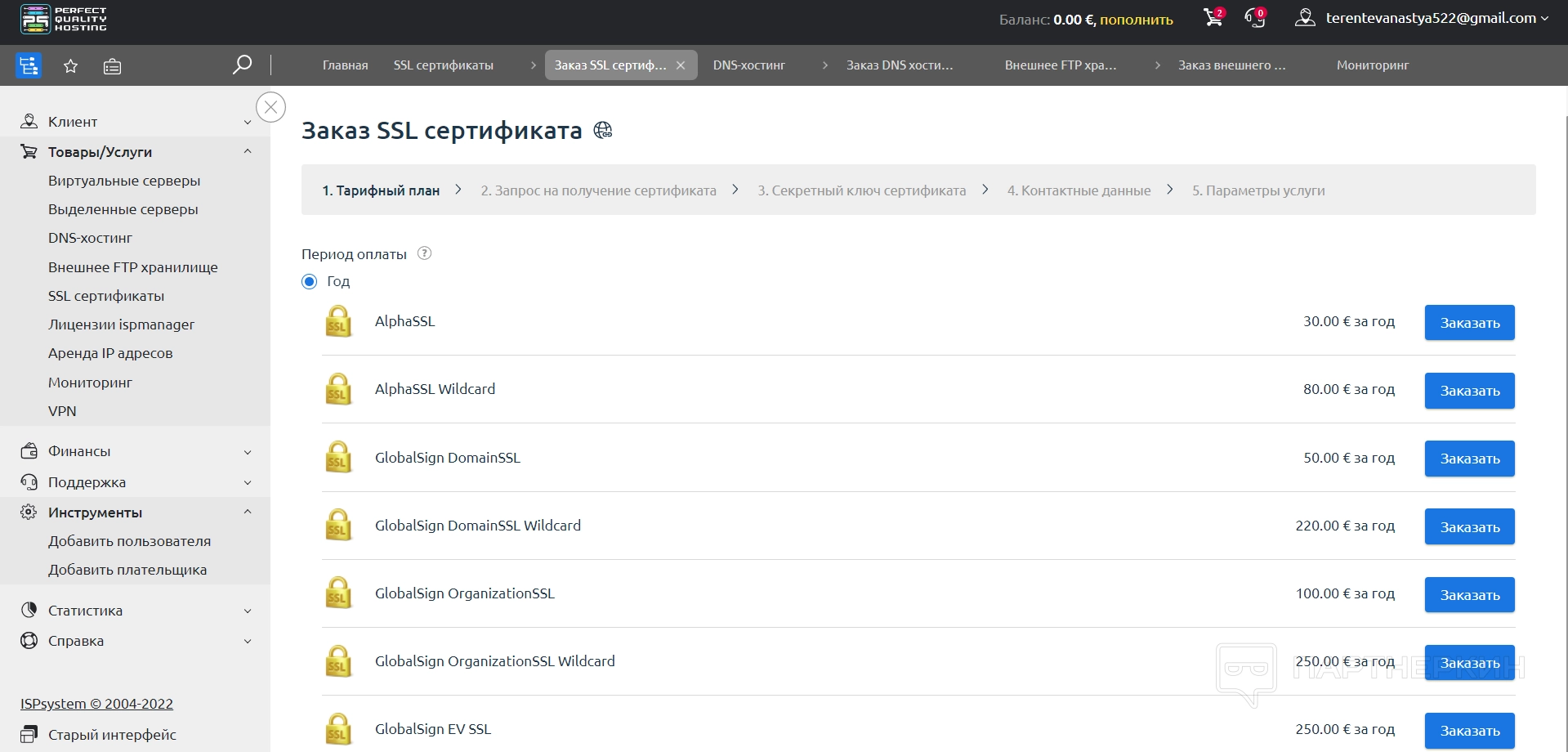Order the AlphaSSL Wildcard certificate
This screenshot has width=1568, height=752.
coord(1469,391)
